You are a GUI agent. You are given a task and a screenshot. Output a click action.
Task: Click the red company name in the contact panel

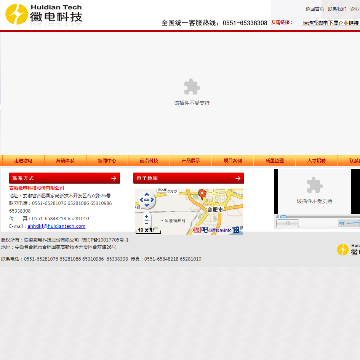pyautogui.click(x=37, y=188)
